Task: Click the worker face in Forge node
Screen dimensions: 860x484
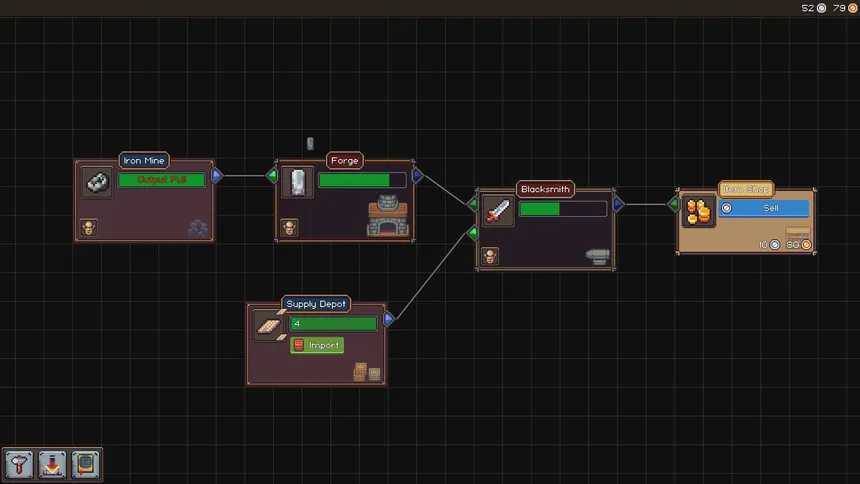Action: tap(290, 227)
